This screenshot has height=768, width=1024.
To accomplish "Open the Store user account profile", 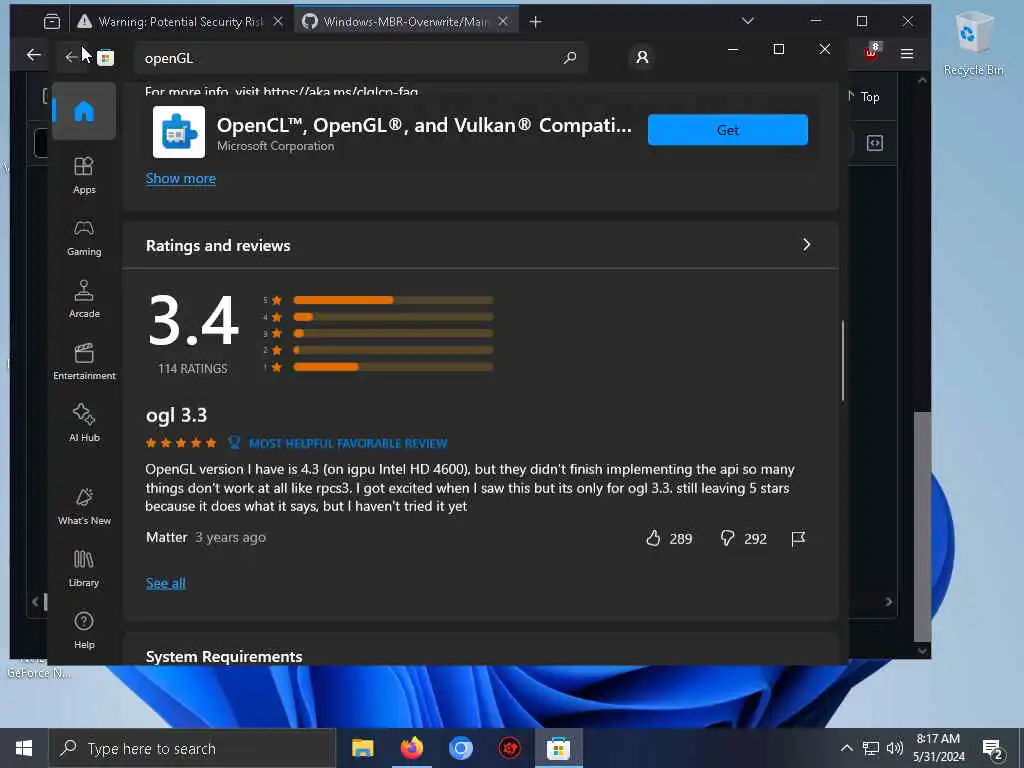I will 642,57.
